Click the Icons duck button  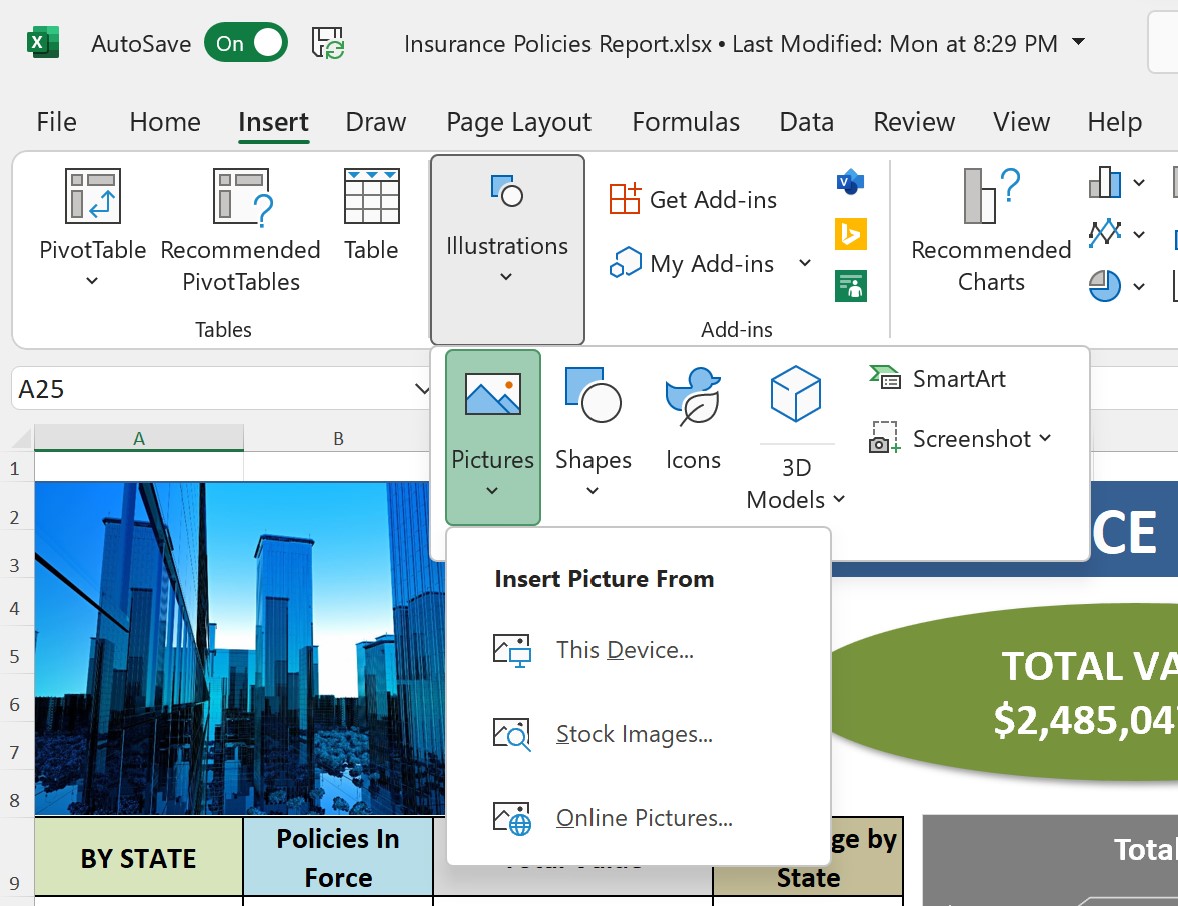click(x=693, y=420)
